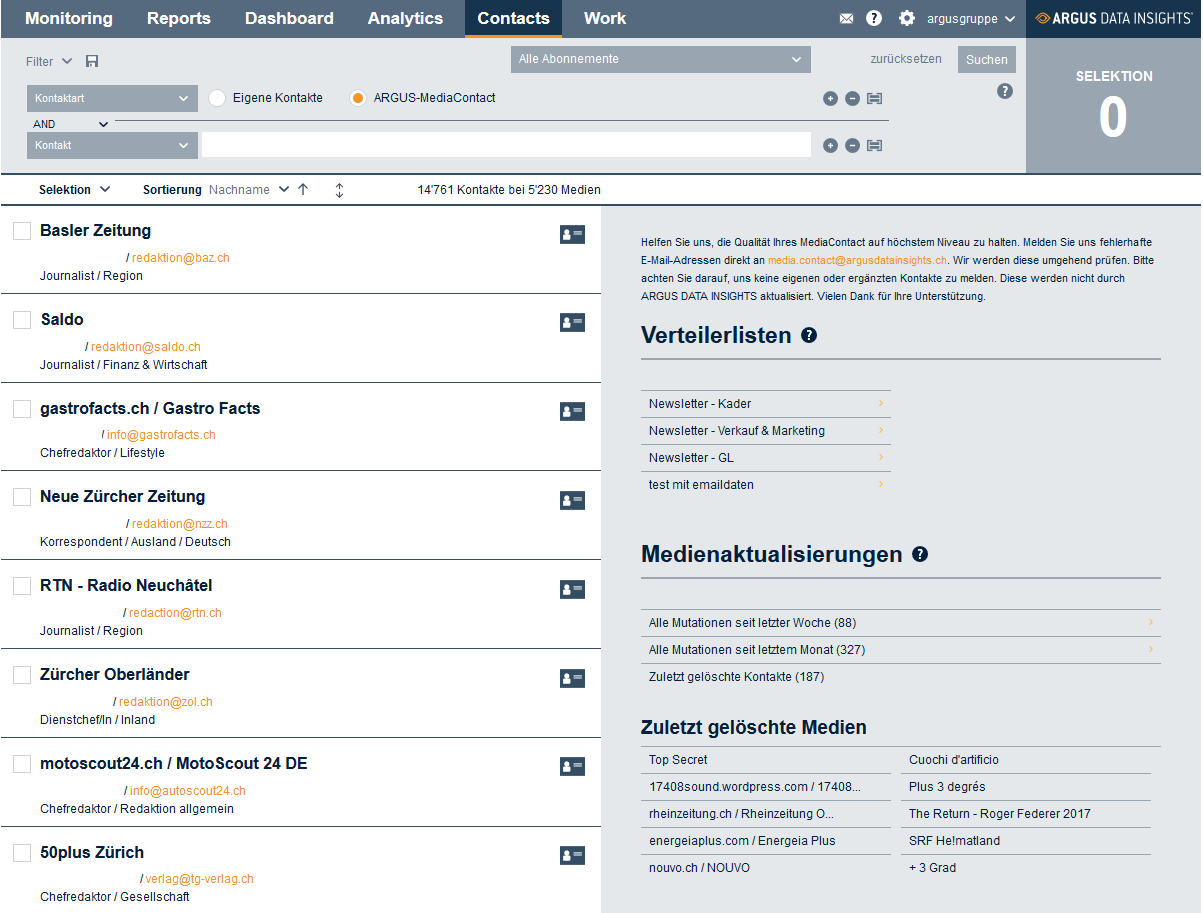Open contact card icon for RTN - Radio Neuchâtel
Screen dimensions: 1203x913
[x=572, y=589]
